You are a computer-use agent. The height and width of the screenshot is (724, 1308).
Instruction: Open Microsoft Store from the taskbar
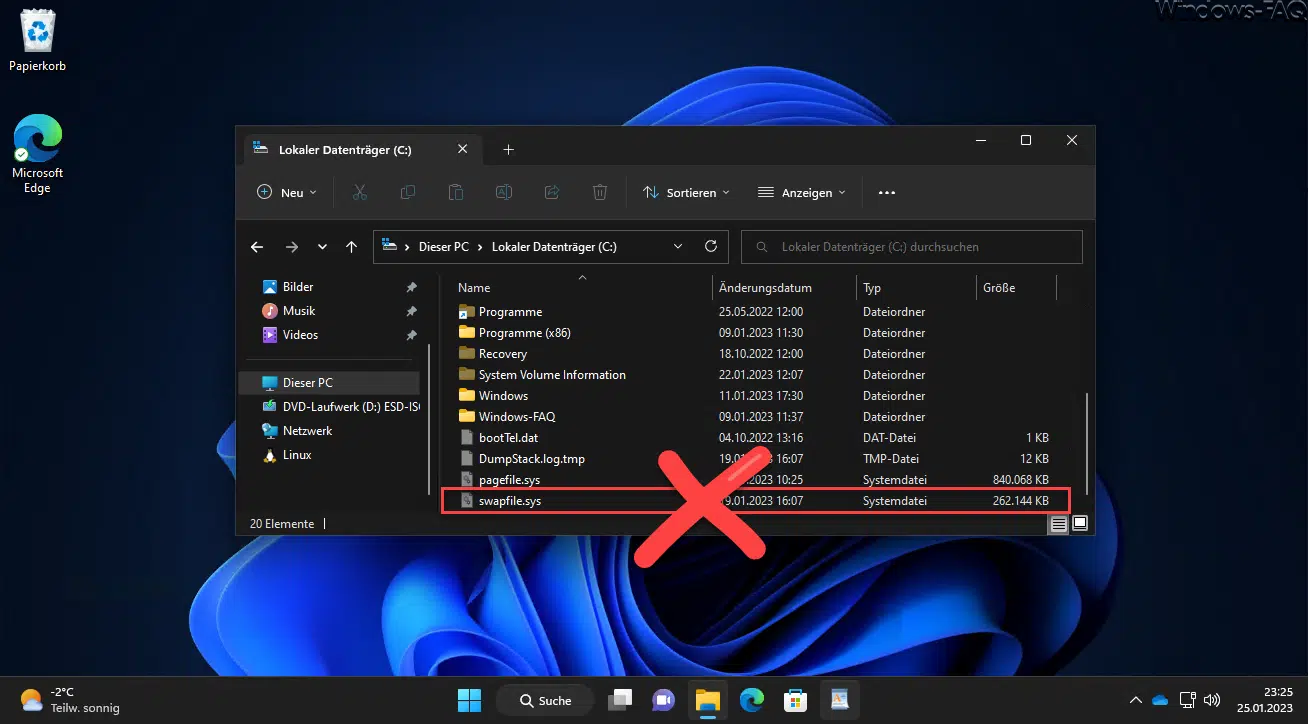coord(795,700)
